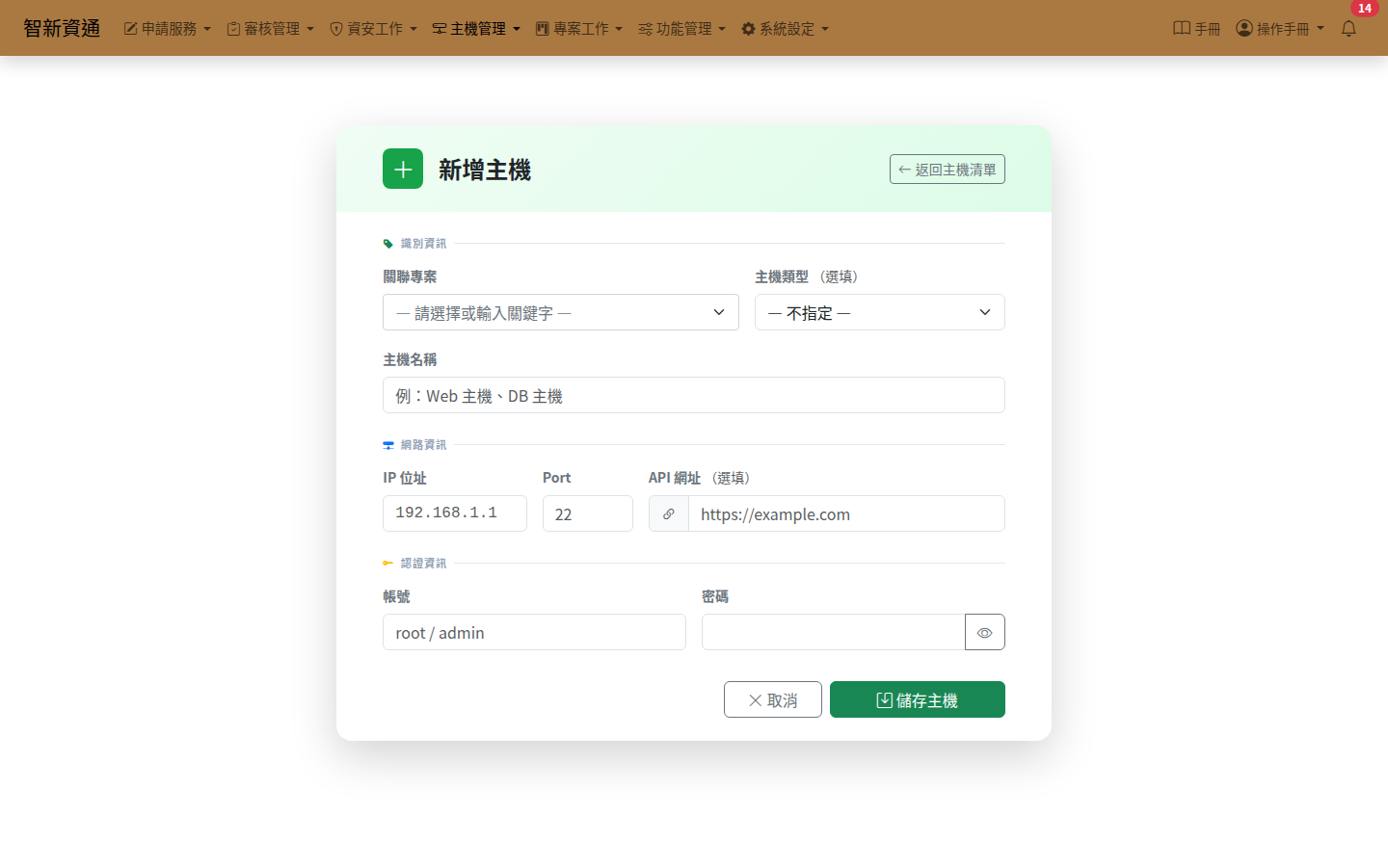This screenshot has height=868, width=1388.
Task: Toggle password visibility eye icon
Action: 985,632
